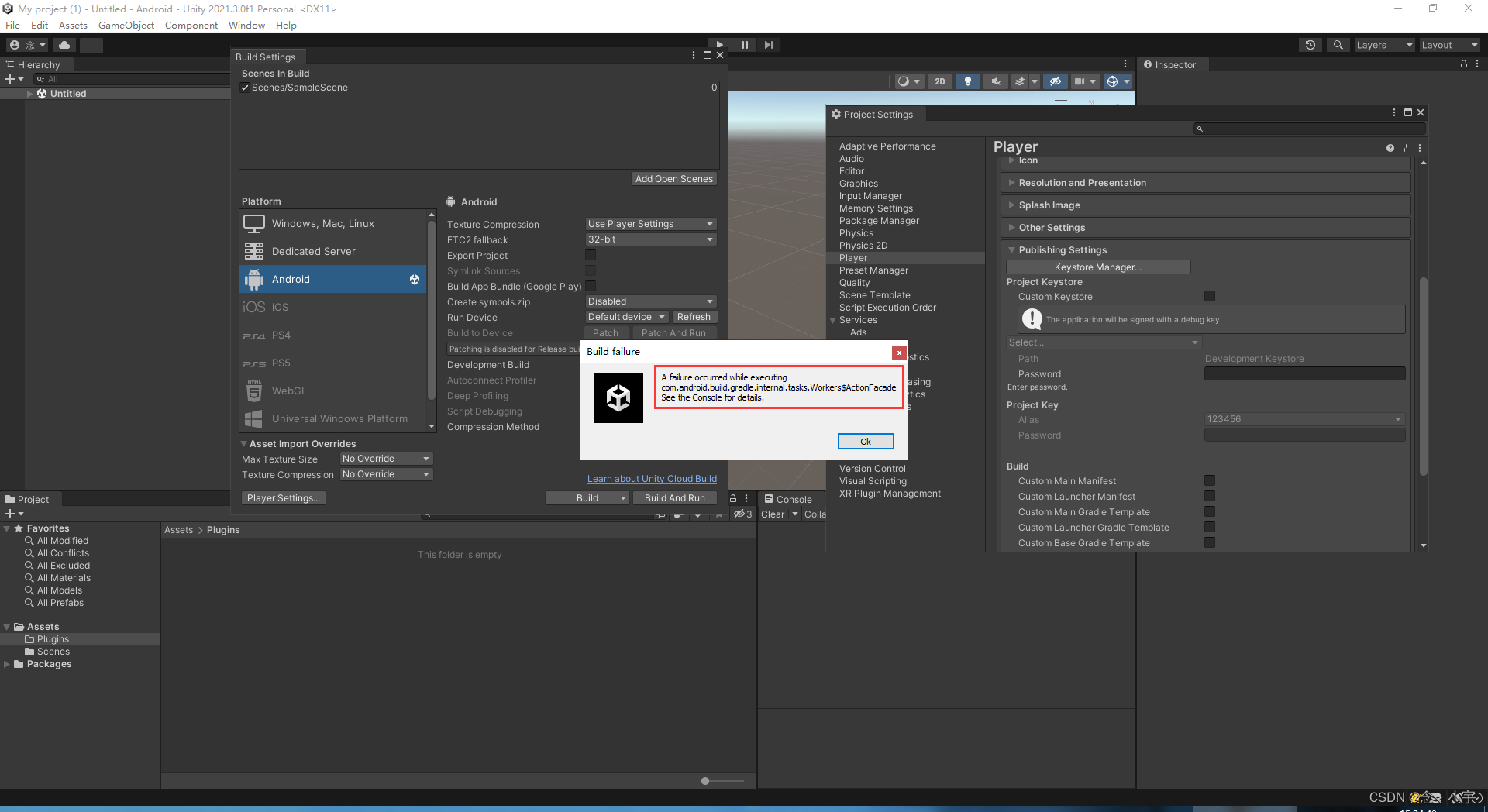Viewport: 1488px width, 812px height.
Task: Expand the Splash Image section
Action: (1205, 205)
